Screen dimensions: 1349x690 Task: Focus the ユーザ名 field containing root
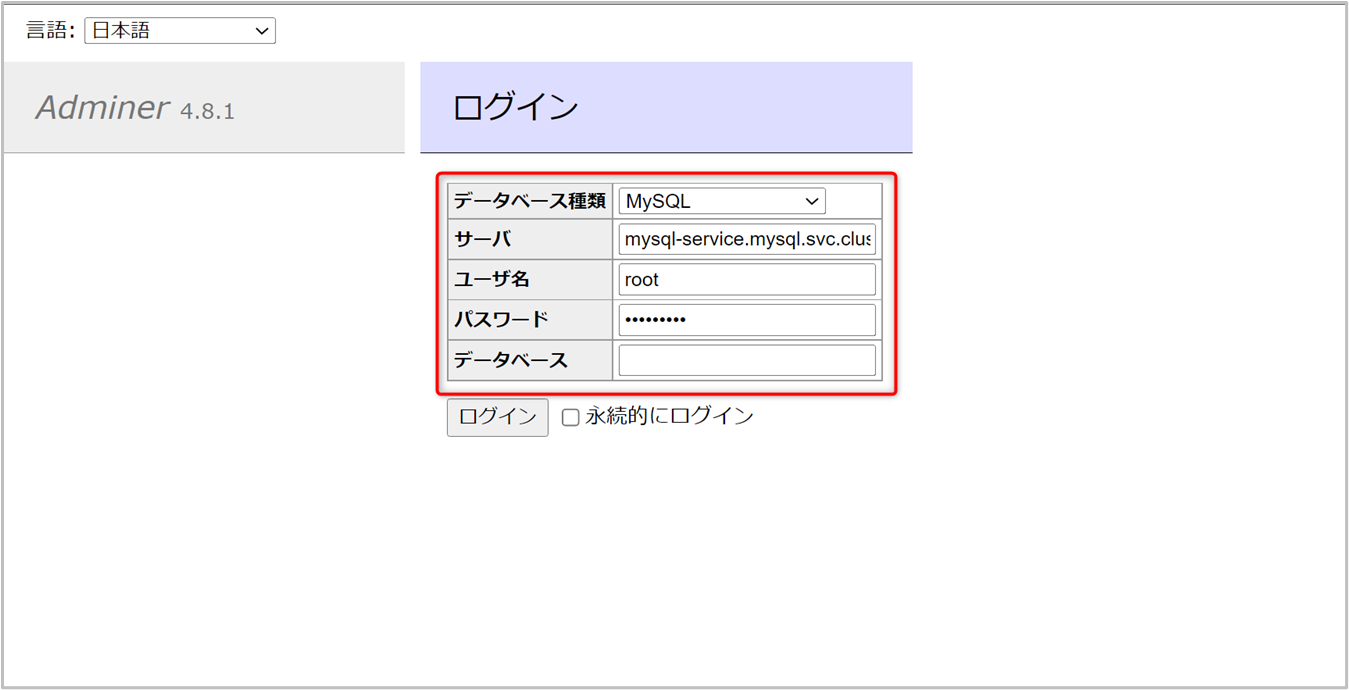[747, 280]
